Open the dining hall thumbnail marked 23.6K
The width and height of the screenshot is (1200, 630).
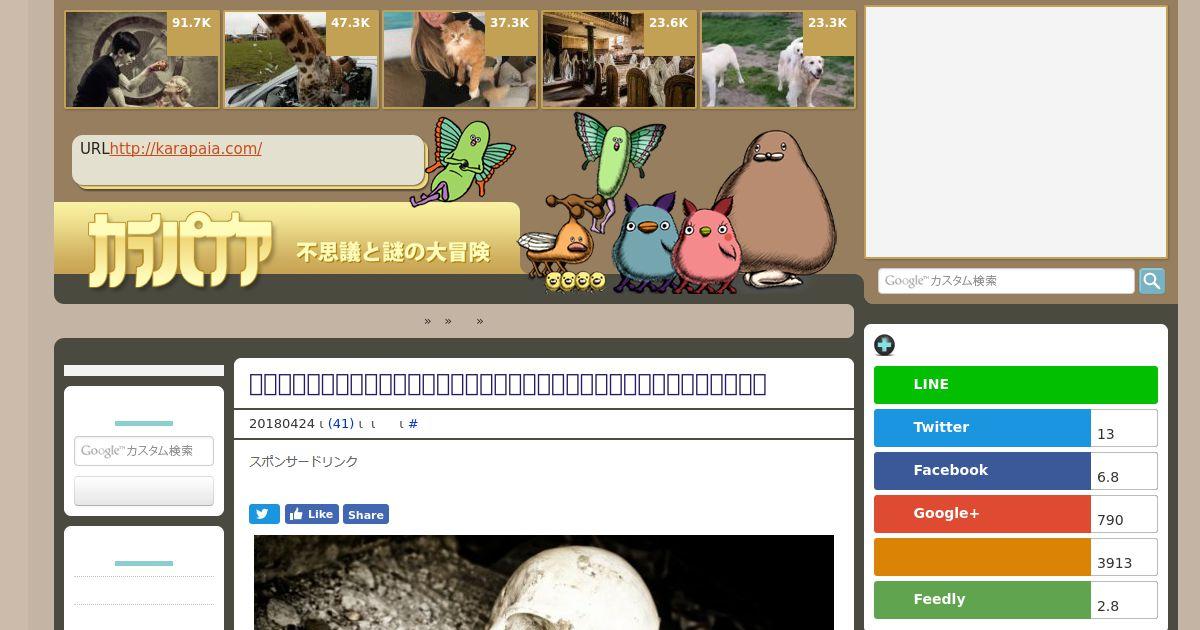619,60
